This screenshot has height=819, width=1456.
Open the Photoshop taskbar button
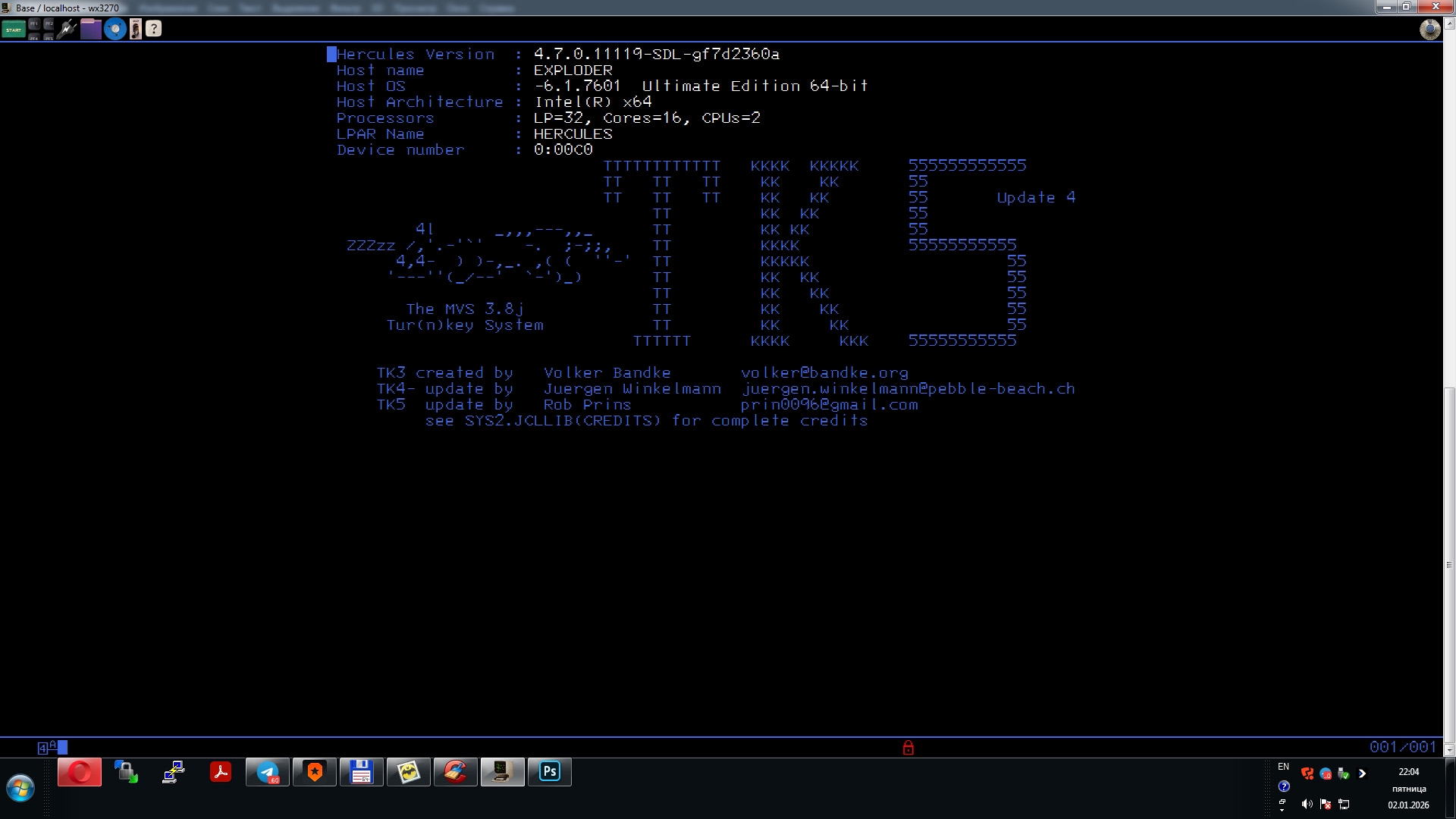tap(549, 772)
